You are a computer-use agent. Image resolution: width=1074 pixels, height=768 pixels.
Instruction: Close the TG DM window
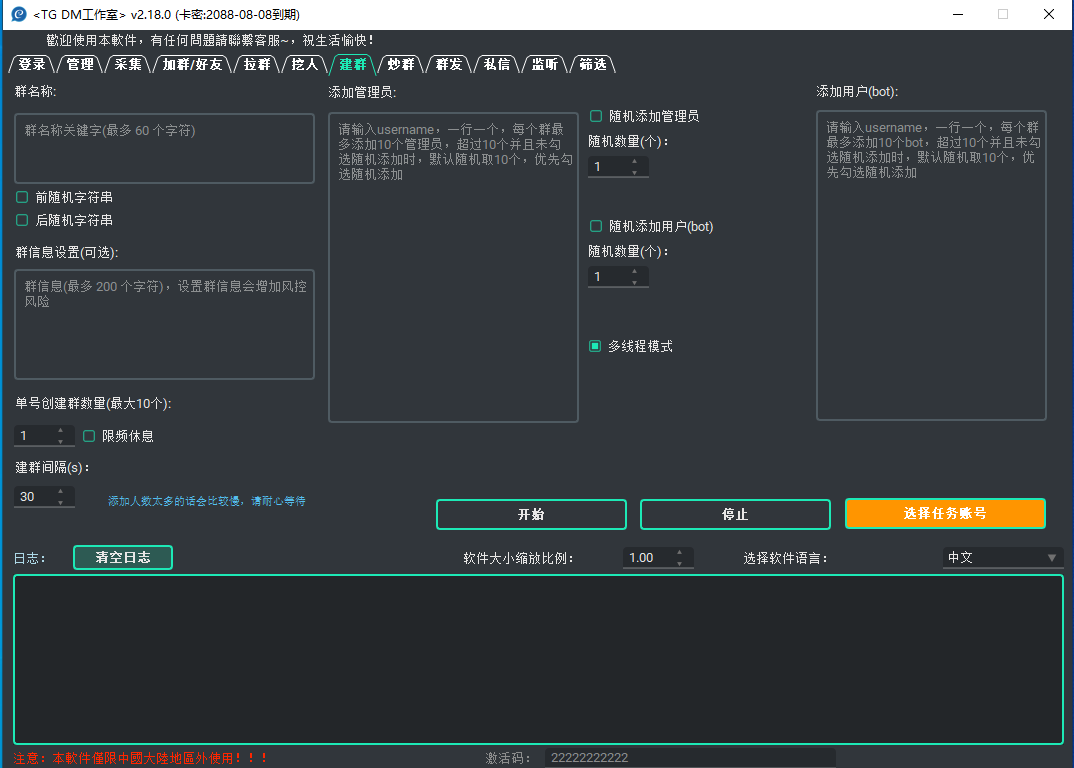coord(1049,14)
